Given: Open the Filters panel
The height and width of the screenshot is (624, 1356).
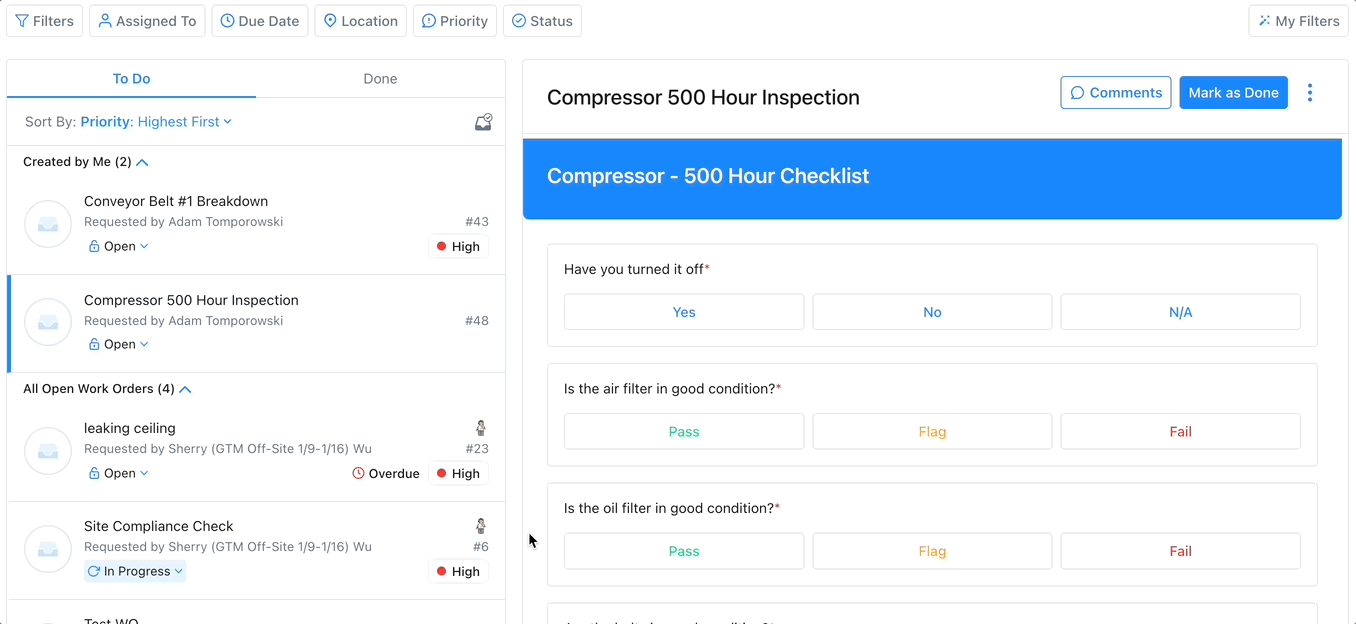Looking at the screenshot, I should 44,20.
